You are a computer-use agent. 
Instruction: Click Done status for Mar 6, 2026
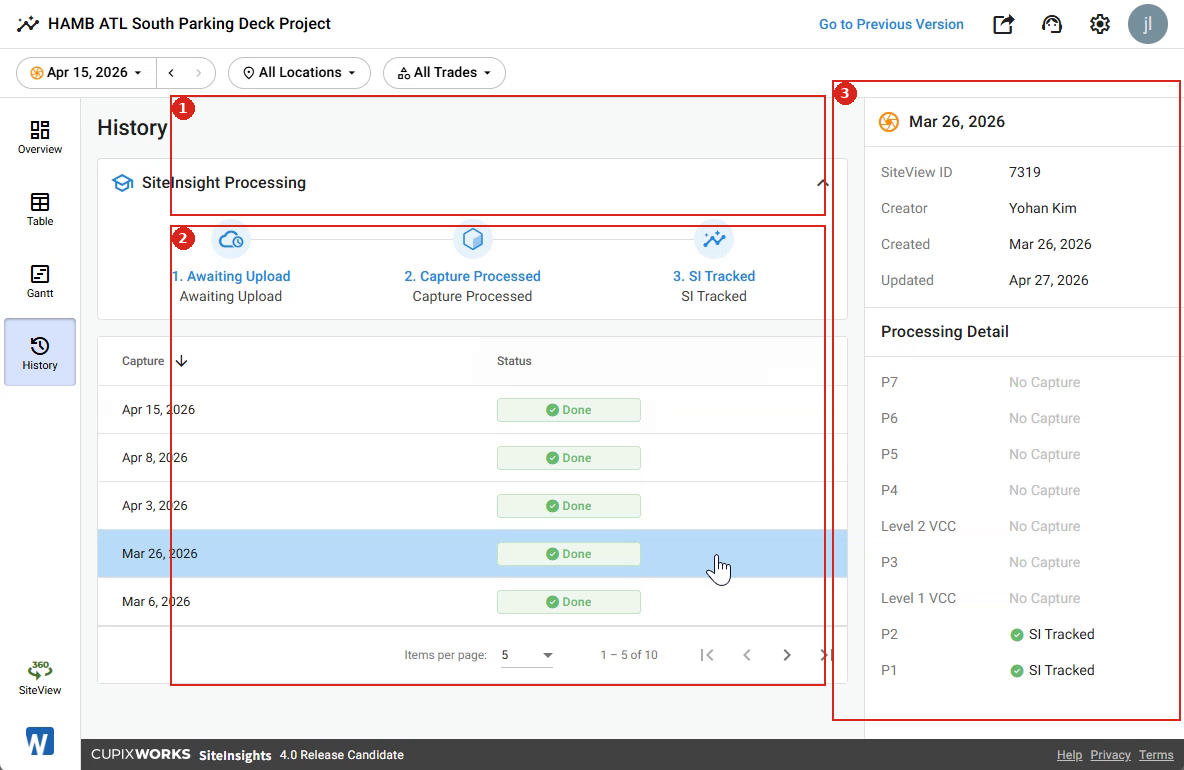click(569, 602)
